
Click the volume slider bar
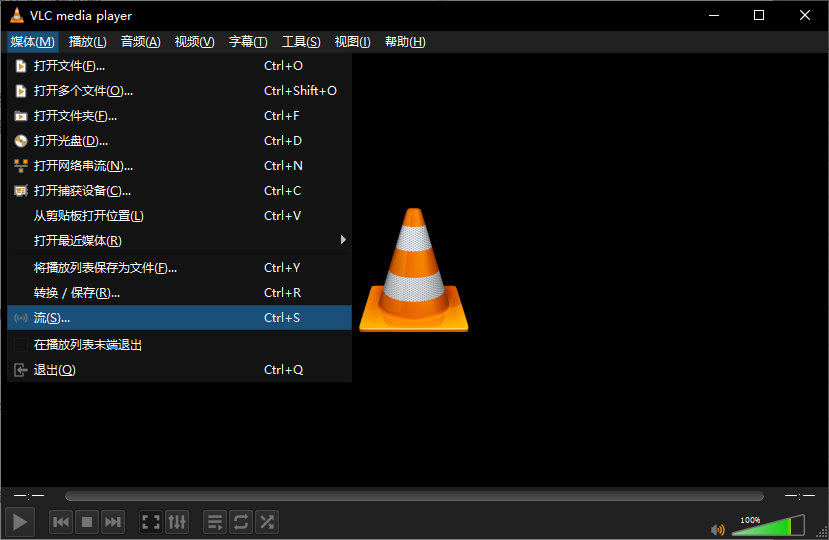tap(767, 526)
